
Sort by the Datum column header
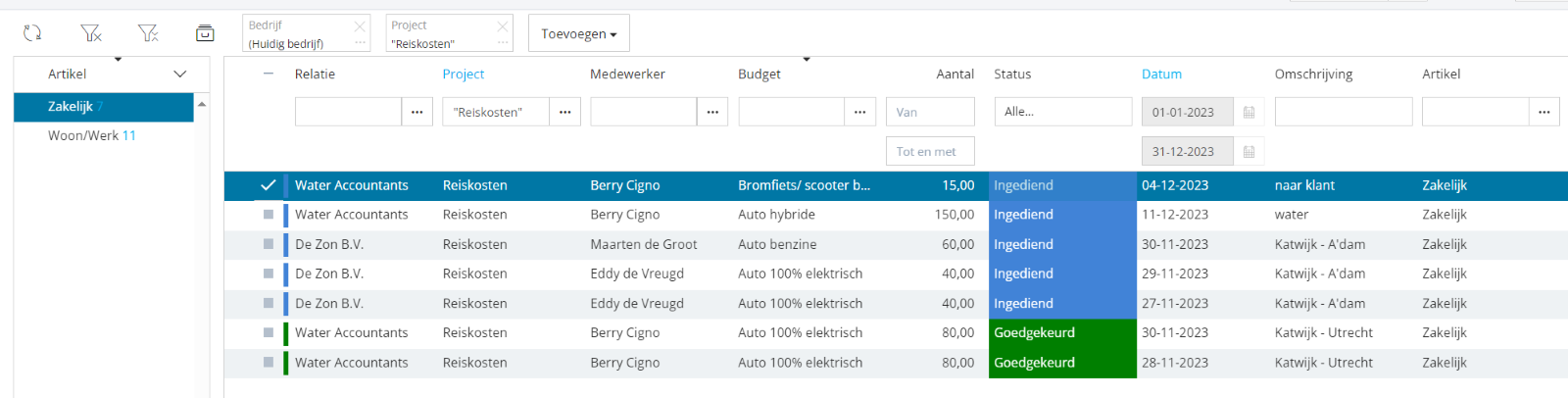(x=1161, y=74)
